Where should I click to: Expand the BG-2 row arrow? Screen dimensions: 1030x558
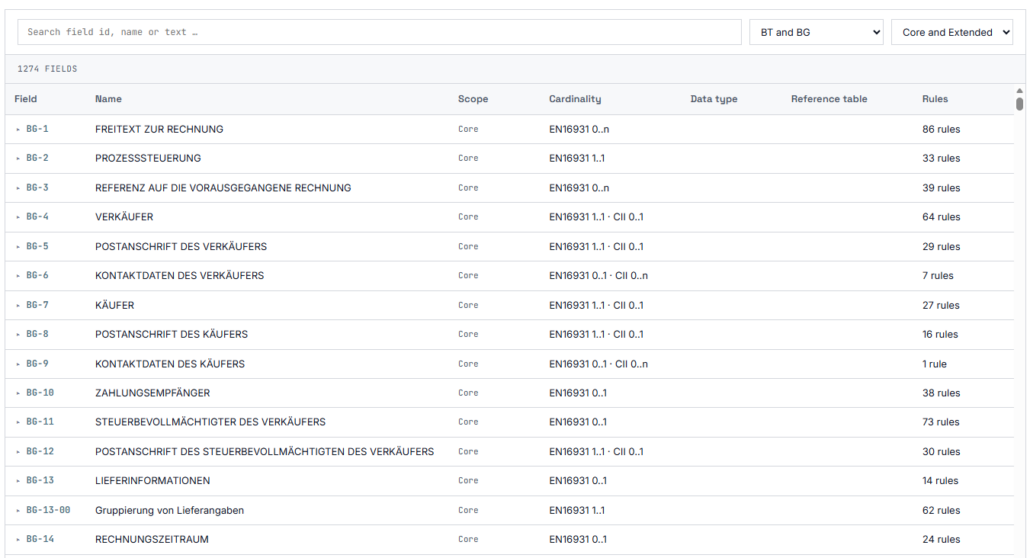18,158
